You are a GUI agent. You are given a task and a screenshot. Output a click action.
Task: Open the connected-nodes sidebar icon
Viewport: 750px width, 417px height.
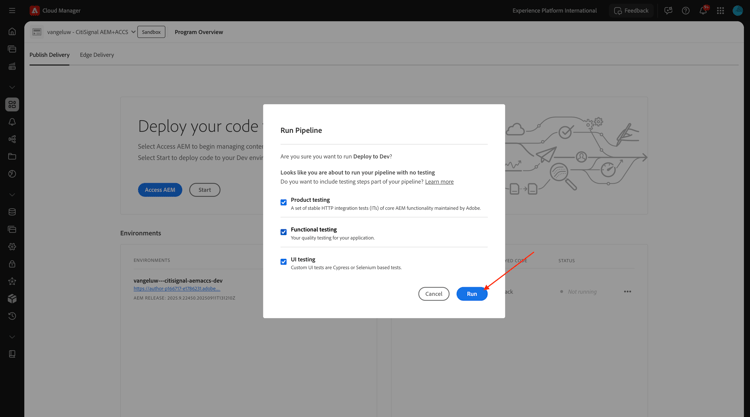(12, 139)
